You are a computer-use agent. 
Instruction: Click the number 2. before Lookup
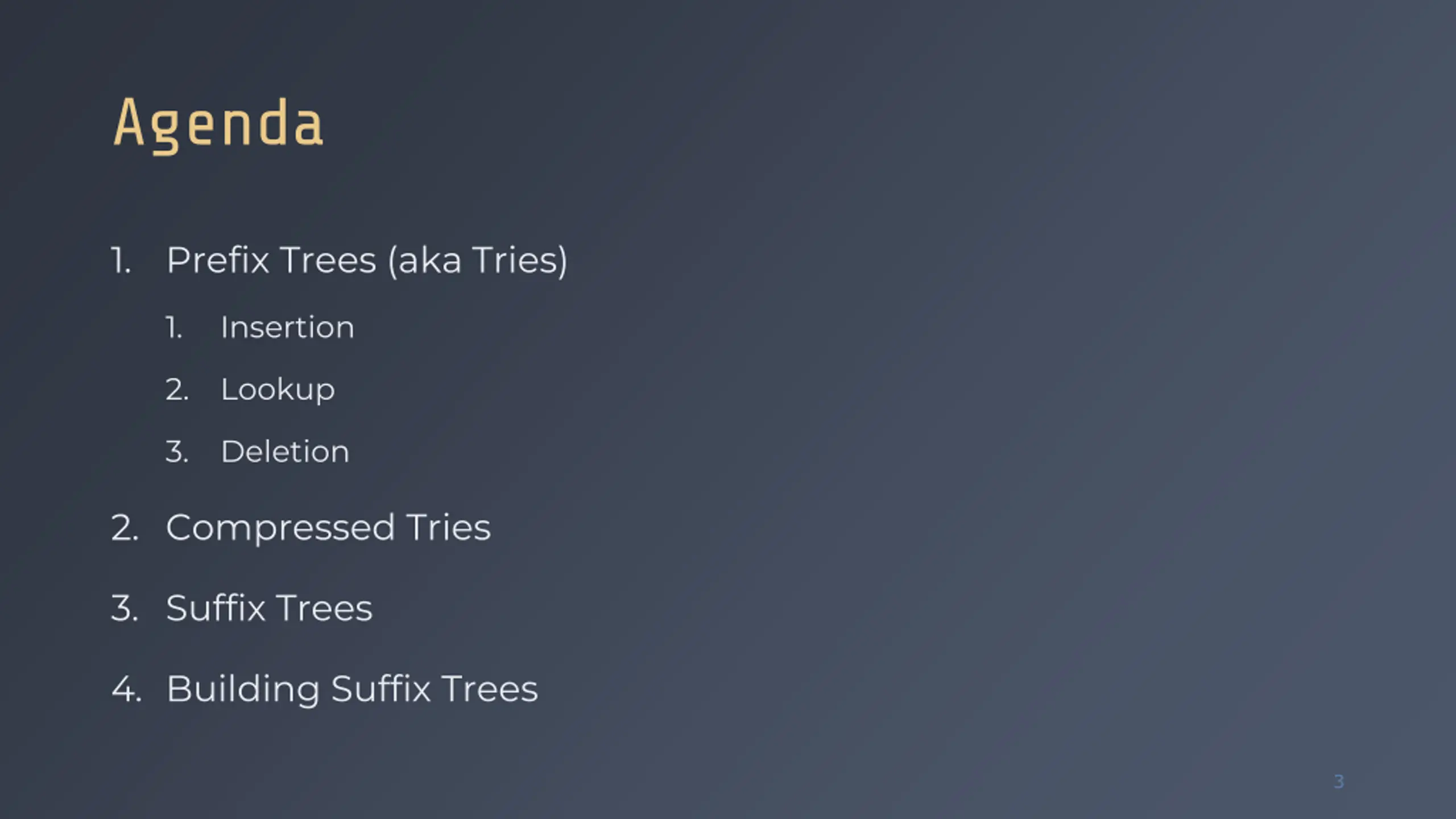[x=177, y=390]
